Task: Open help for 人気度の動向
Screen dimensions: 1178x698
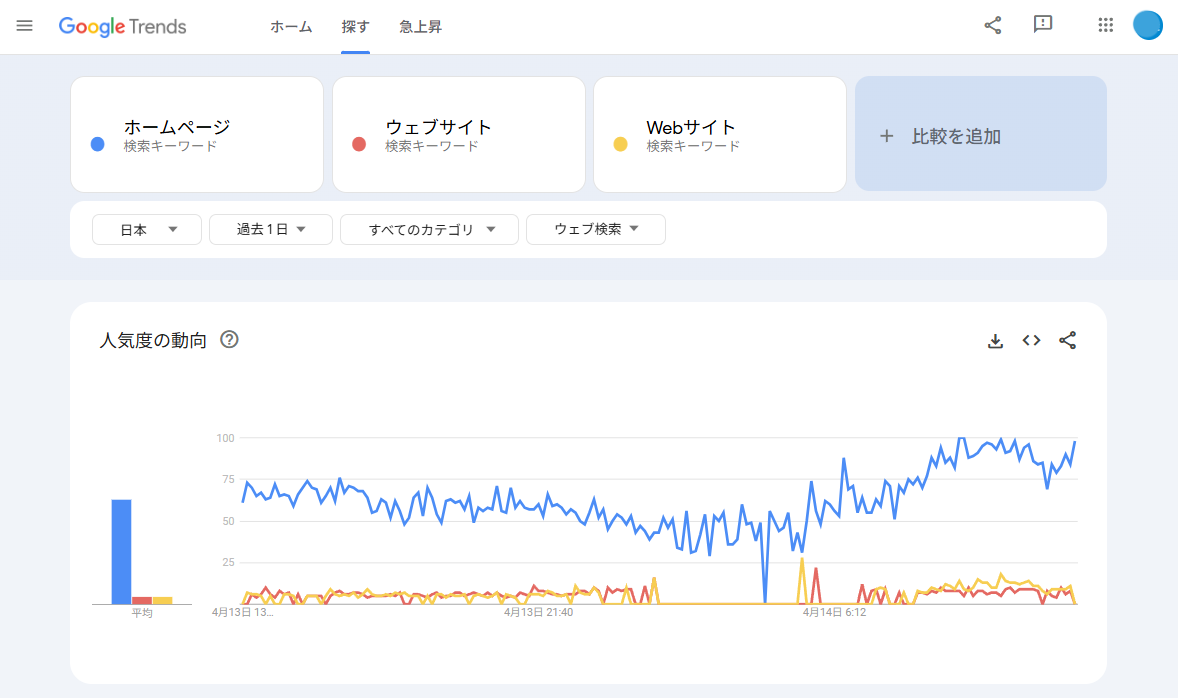Action: pyautogui.click(x=229, y=340)
